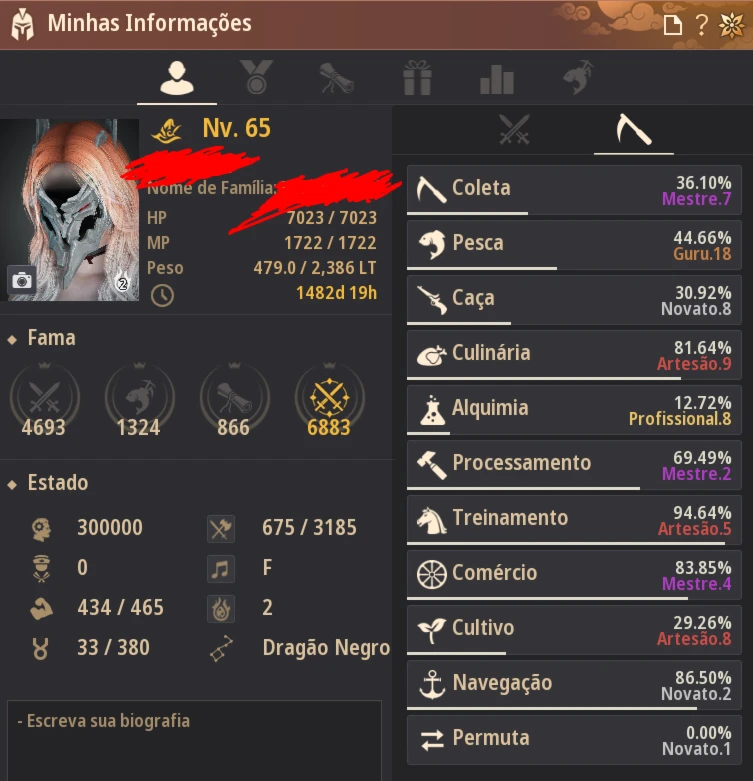The image size is (753, 781).
Task: Open the fish encyclopedia tab icon
Action: pos(578,77)
